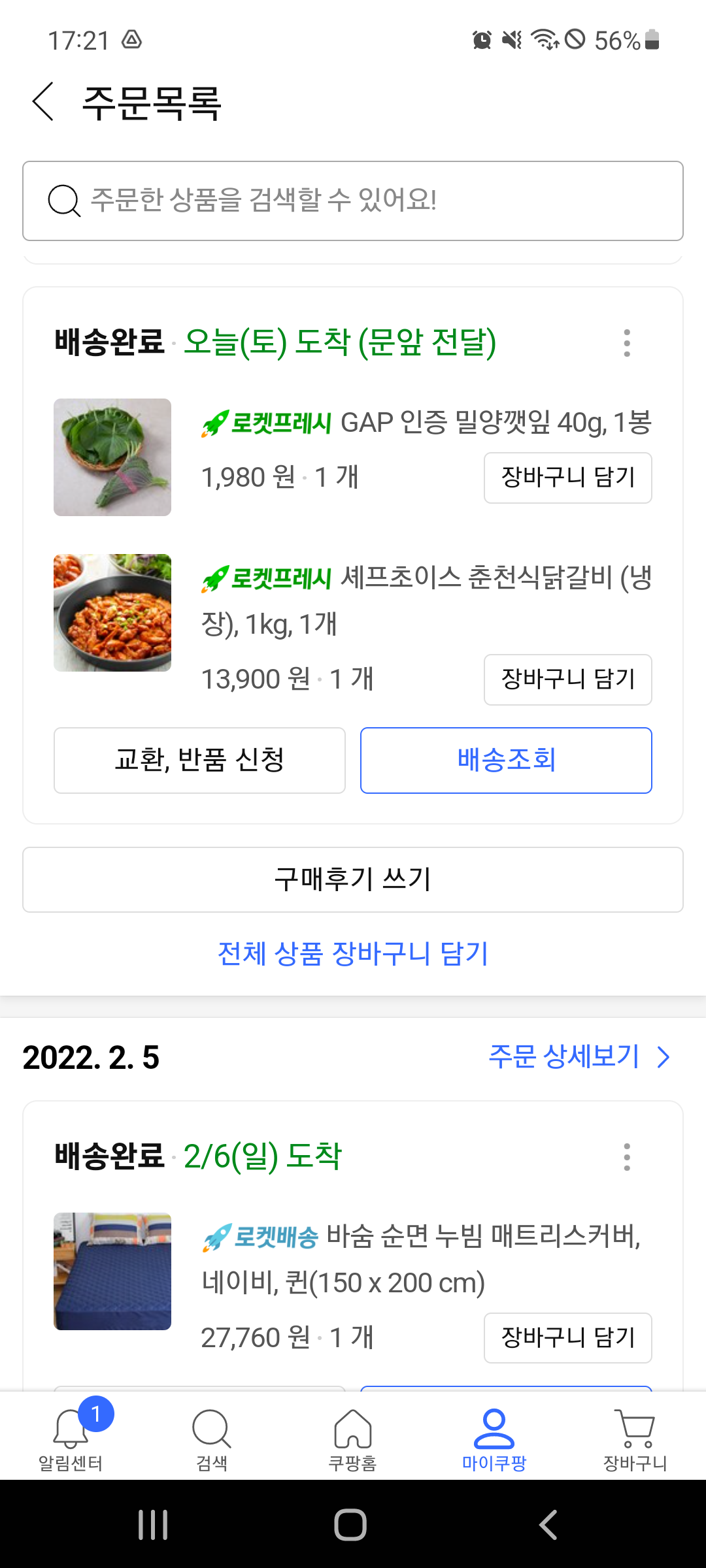Open more options for 2/6(일) 도착 order

(x=627, y=1157)
